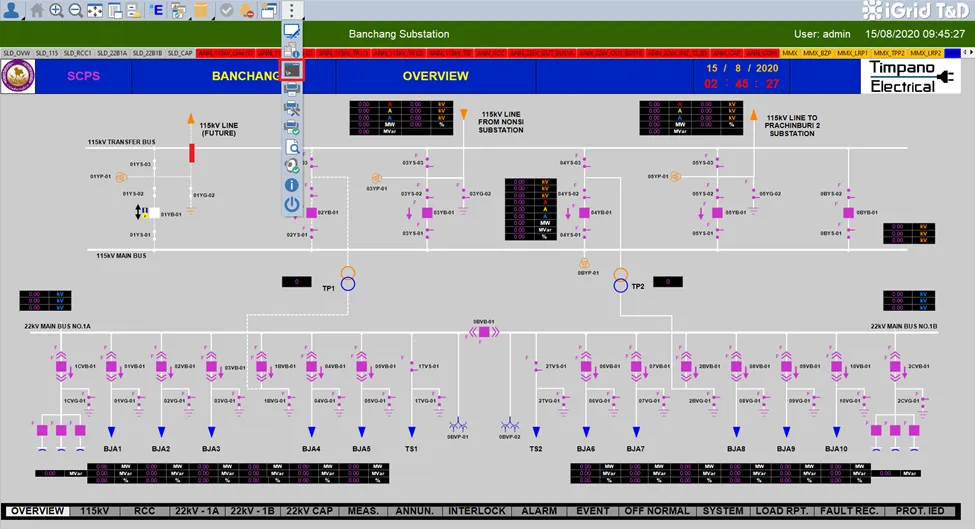Open the MMX_TPP2 yellow tab

[x=889, y=53]
